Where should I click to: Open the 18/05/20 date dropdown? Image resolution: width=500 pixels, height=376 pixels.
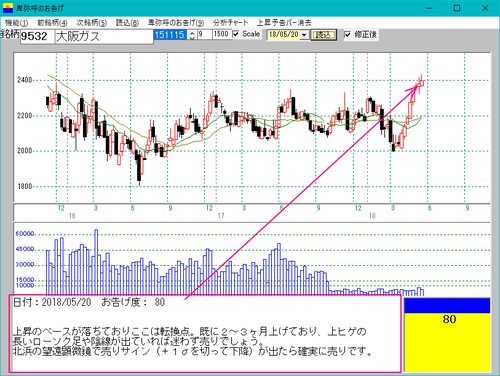(304, 35)
